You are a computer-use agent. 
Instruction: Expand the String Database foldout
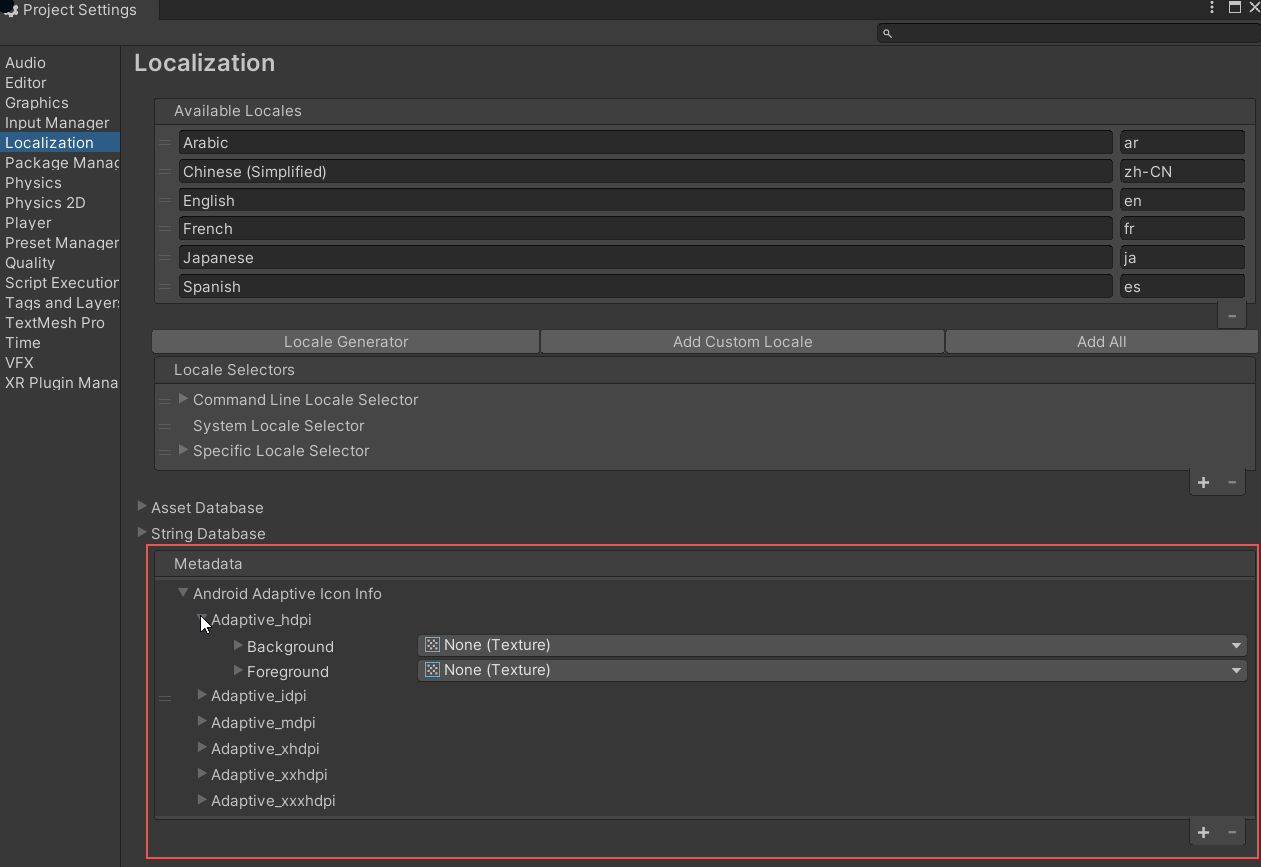click(x=142, y=533)
